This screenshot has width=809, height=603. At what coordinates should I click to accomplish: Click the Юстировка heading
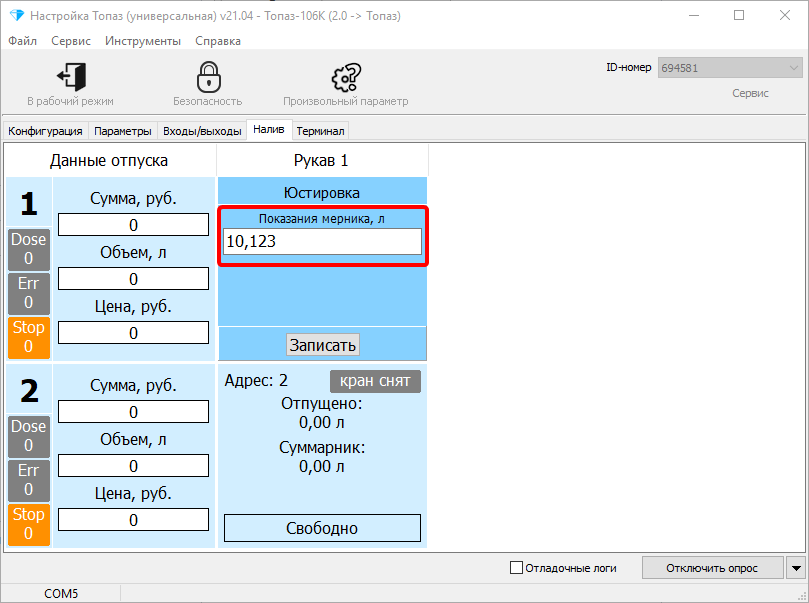coord(322,192)
